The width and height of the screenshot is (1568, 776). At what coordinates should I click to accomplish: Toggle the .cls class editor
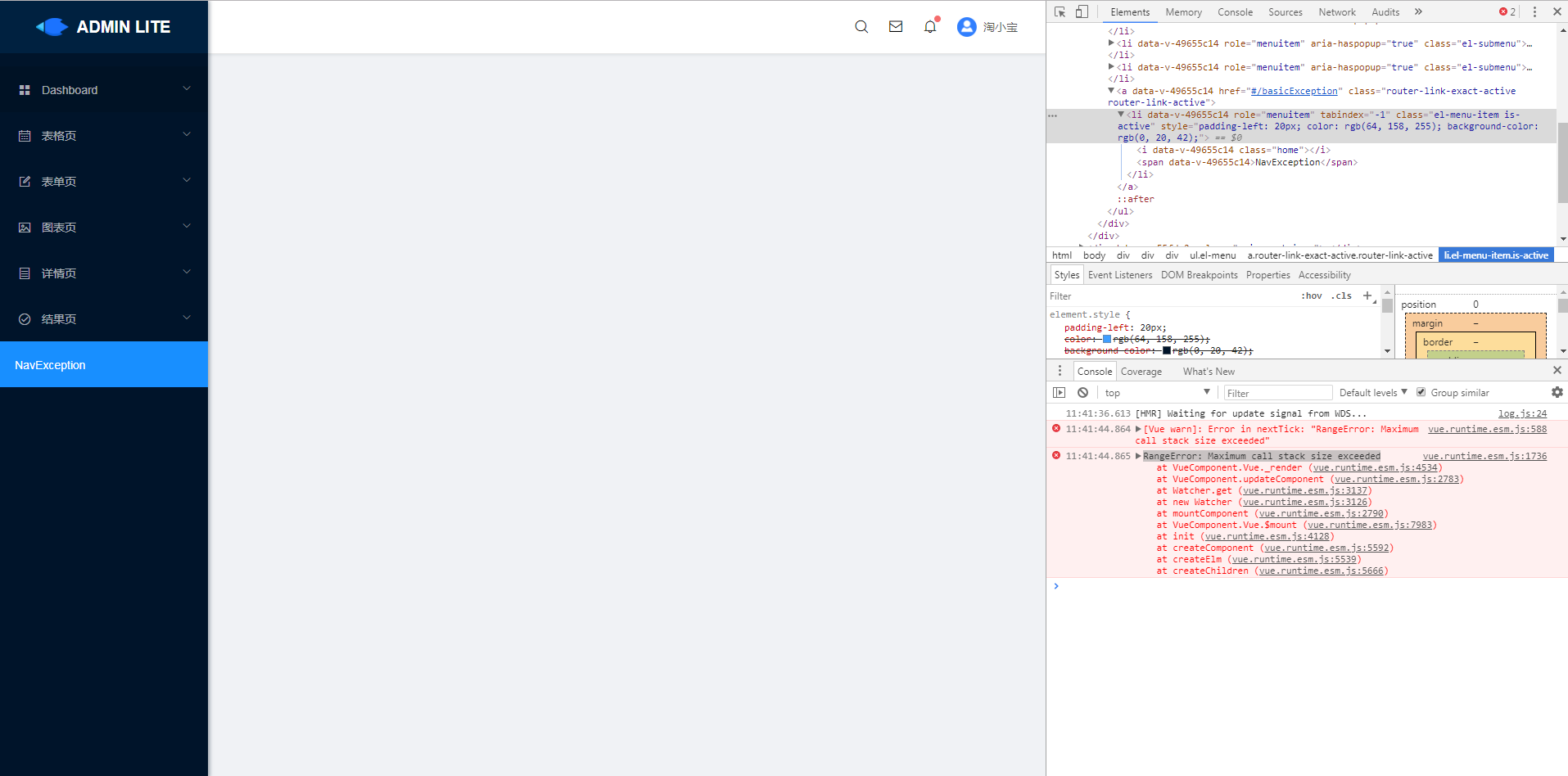(x=1341, y=296)
